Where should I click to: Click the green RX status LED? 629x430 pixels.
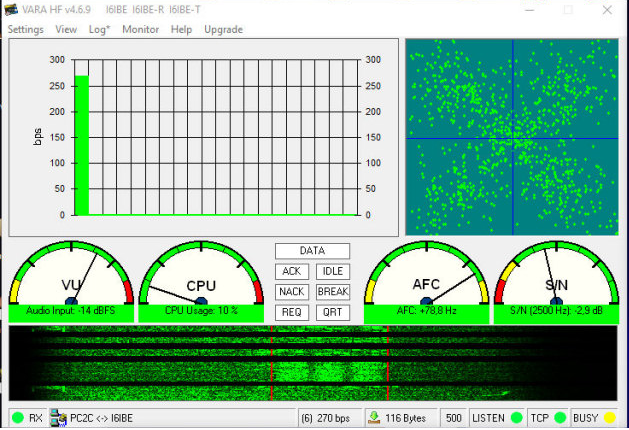tap(18, 418)
